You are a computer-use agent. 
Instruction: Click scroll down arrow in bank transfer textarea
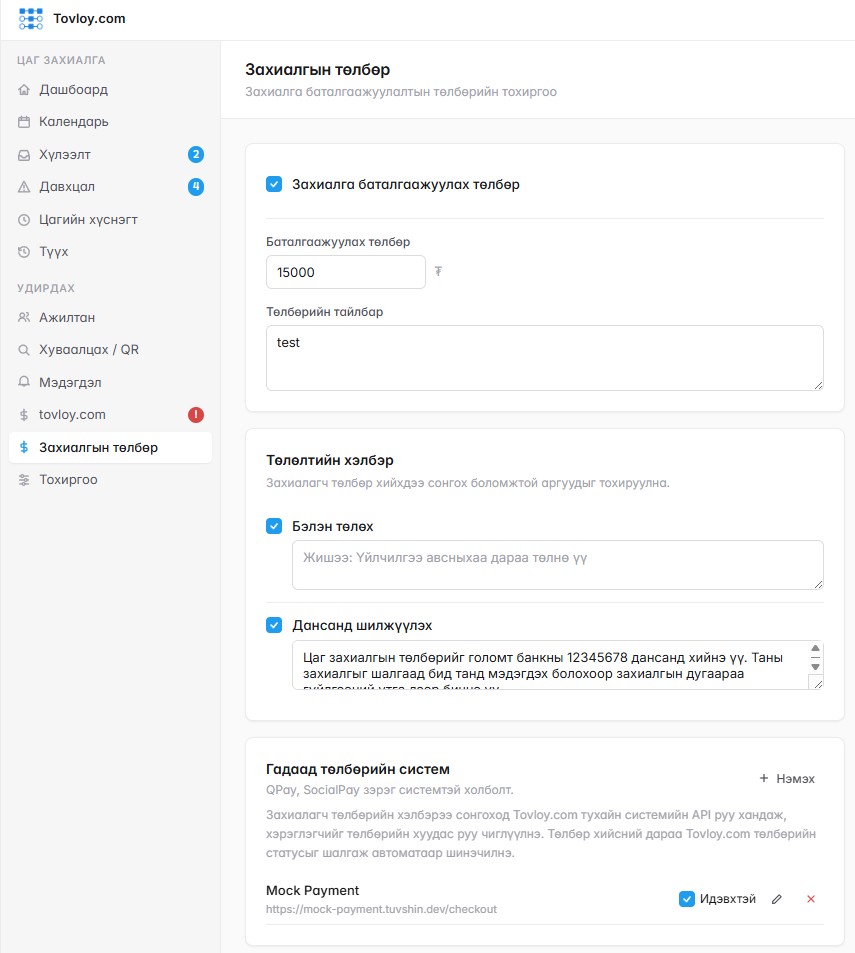coord(816,667)
